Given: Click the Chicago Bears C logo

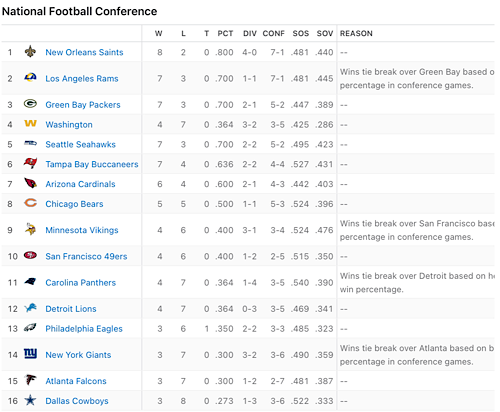Looking at the screenshot, I should coord(30,203).
